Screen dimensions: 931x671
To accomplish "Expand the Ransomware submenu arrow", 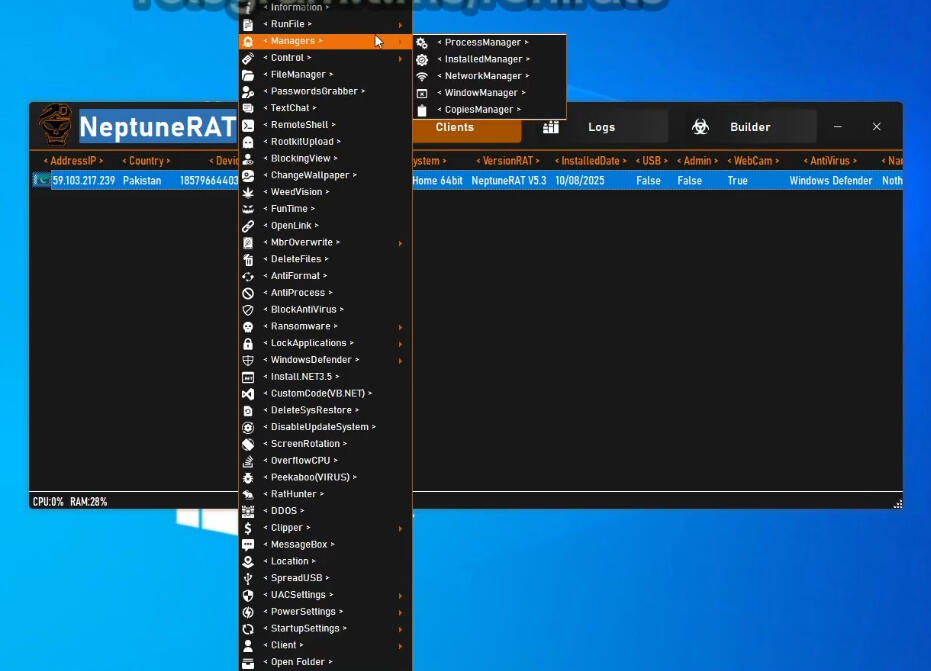I will tap(401, 327).
